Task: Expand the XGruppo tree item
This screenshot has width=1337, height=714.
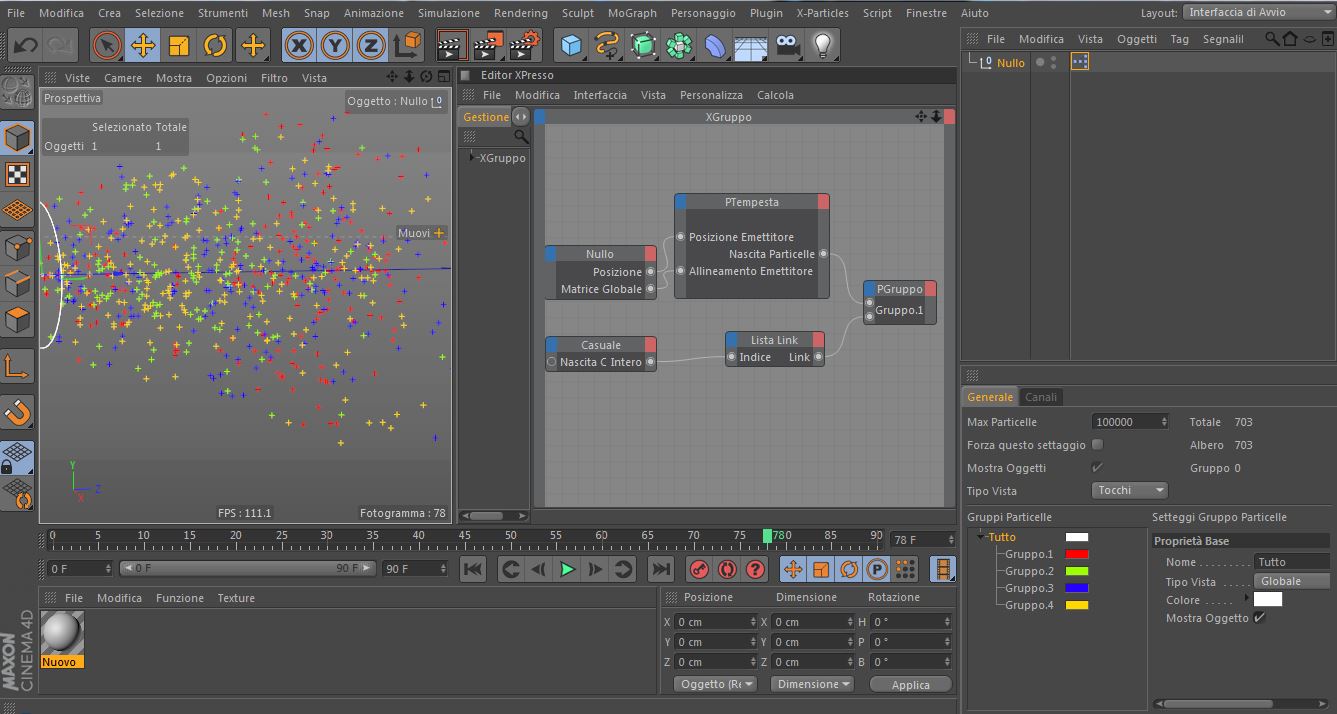Action: tap(472, 158)
